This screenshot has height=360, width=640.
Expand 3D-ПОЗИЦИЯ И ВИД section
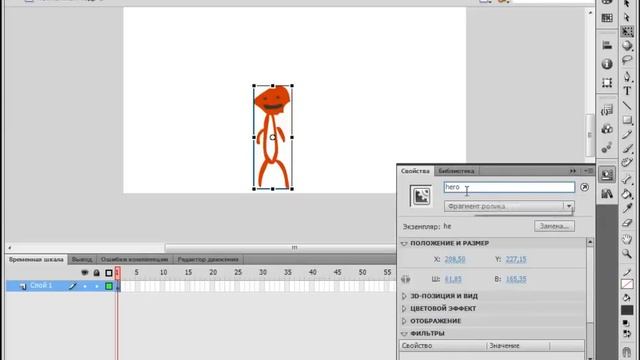[404, 296]
